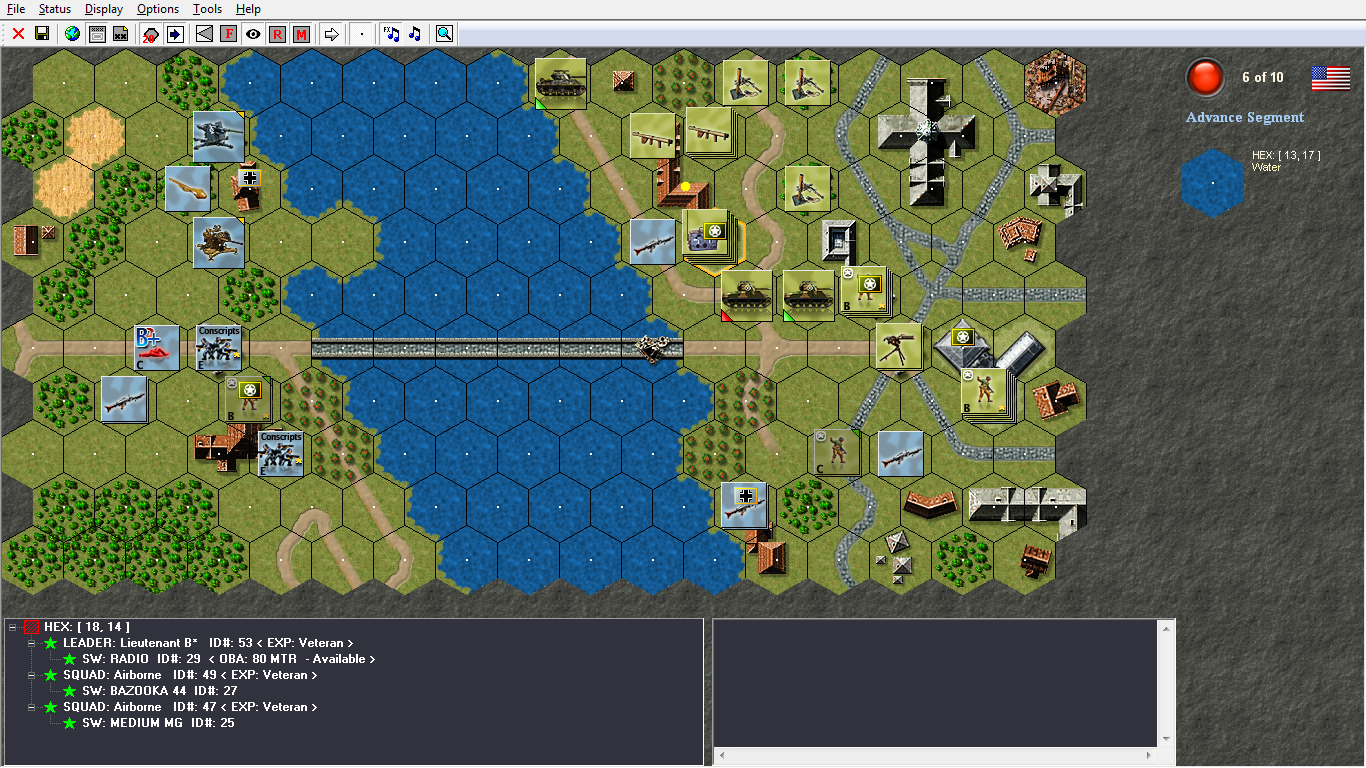Collapse the LEADER: Lieutenant B* node
Viewport: 1366px width, 768px height.
coord(31,643)
